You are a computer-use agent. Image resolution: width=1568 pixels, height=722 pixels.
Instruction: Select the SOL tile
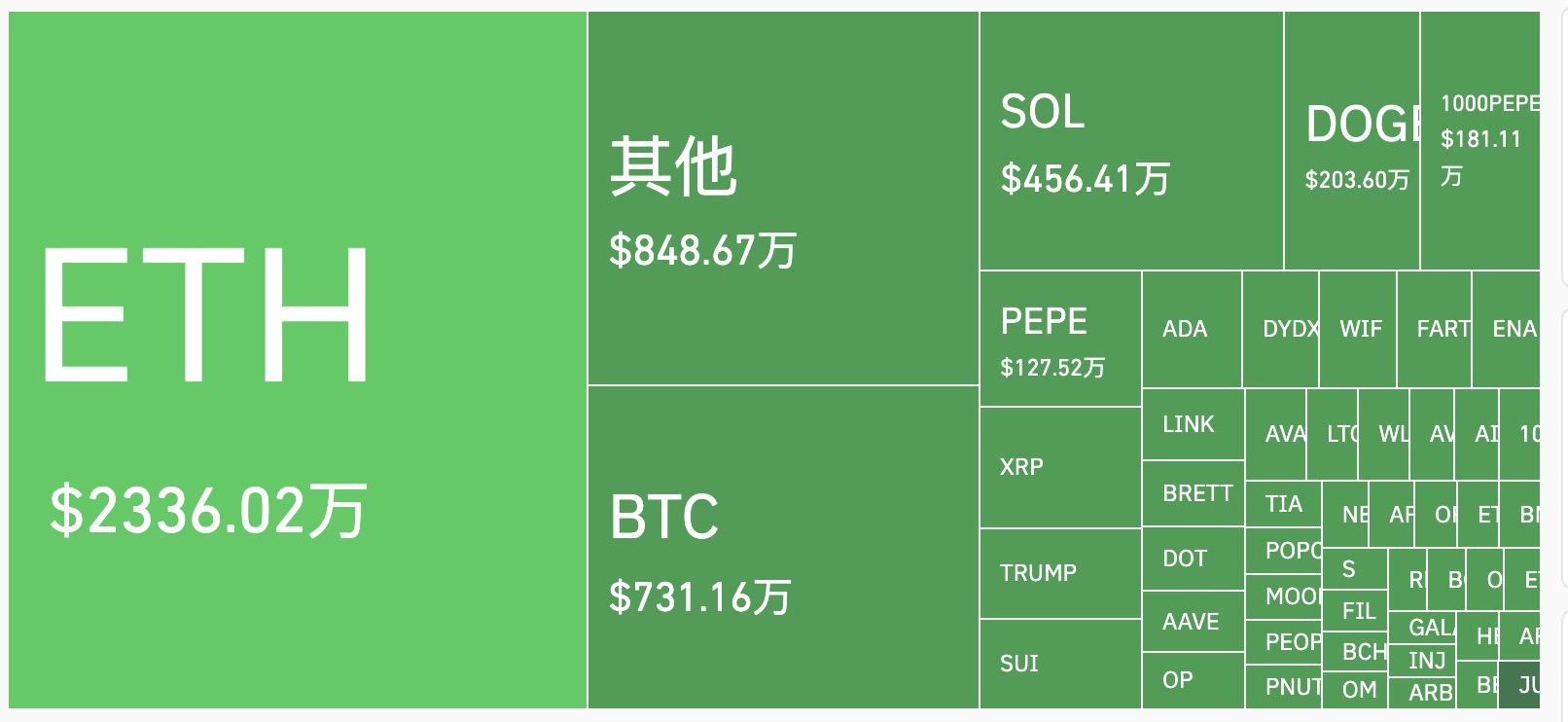pos(1131,141)
